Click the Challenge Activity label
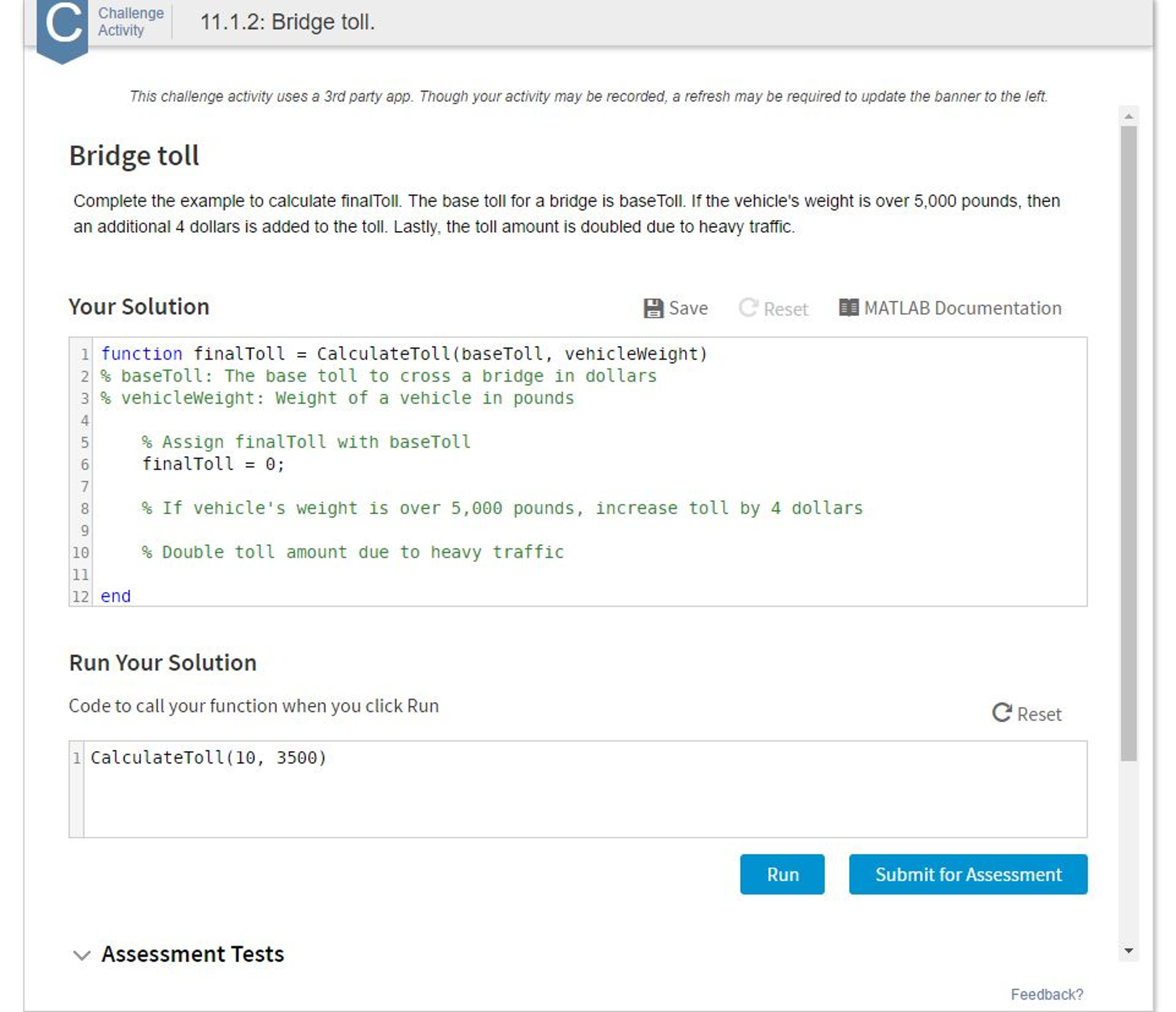Viewport: 1176px width, 1012px height. (x=130, y=22)
